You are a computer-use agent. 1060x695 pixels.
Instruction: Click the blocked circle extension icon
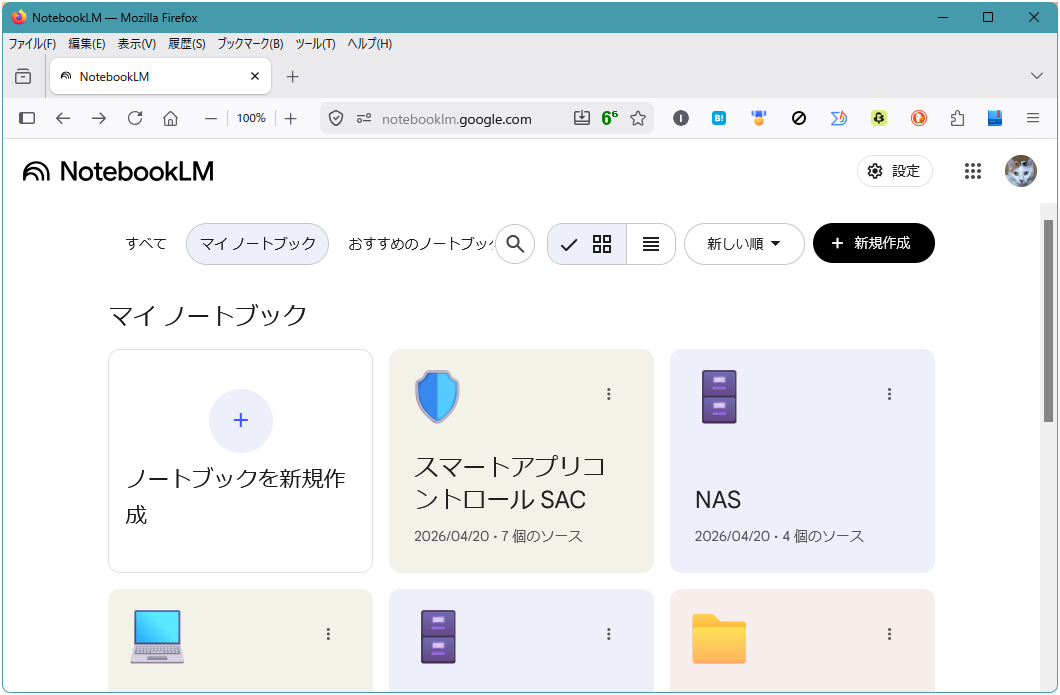pos(798,118)
